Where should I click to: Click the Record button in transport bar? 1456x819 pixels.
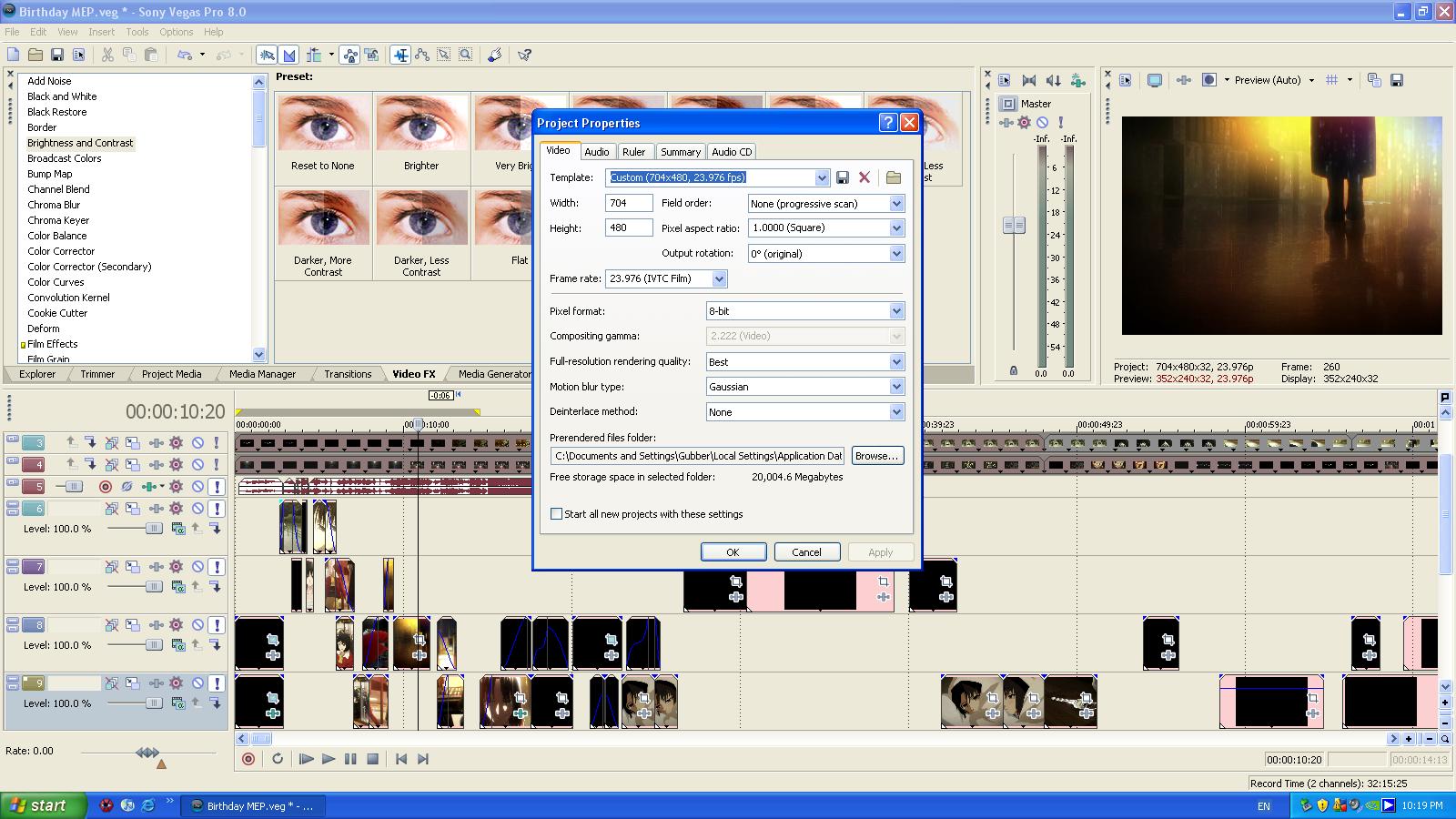[248, 759]
